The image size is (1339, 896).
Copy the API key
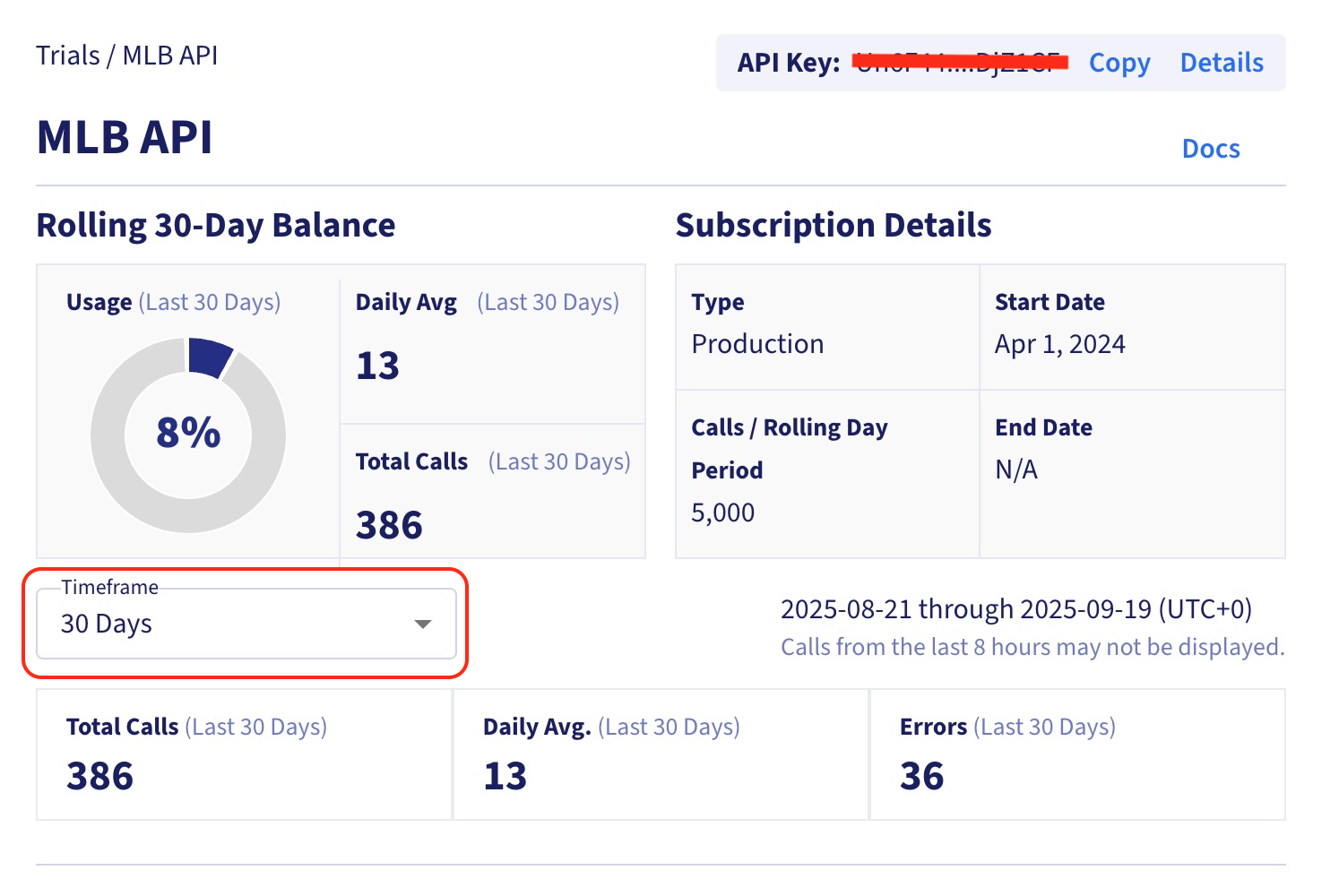pos(1119,63)
